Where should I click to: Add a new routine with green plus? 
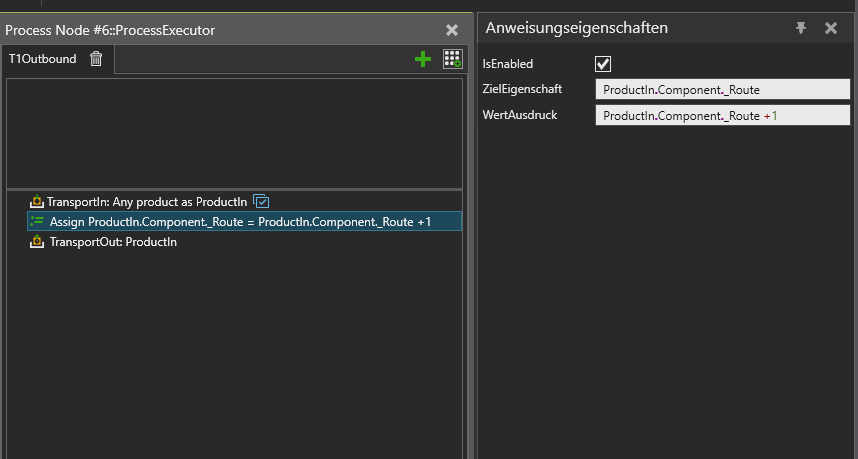(423, 59)
